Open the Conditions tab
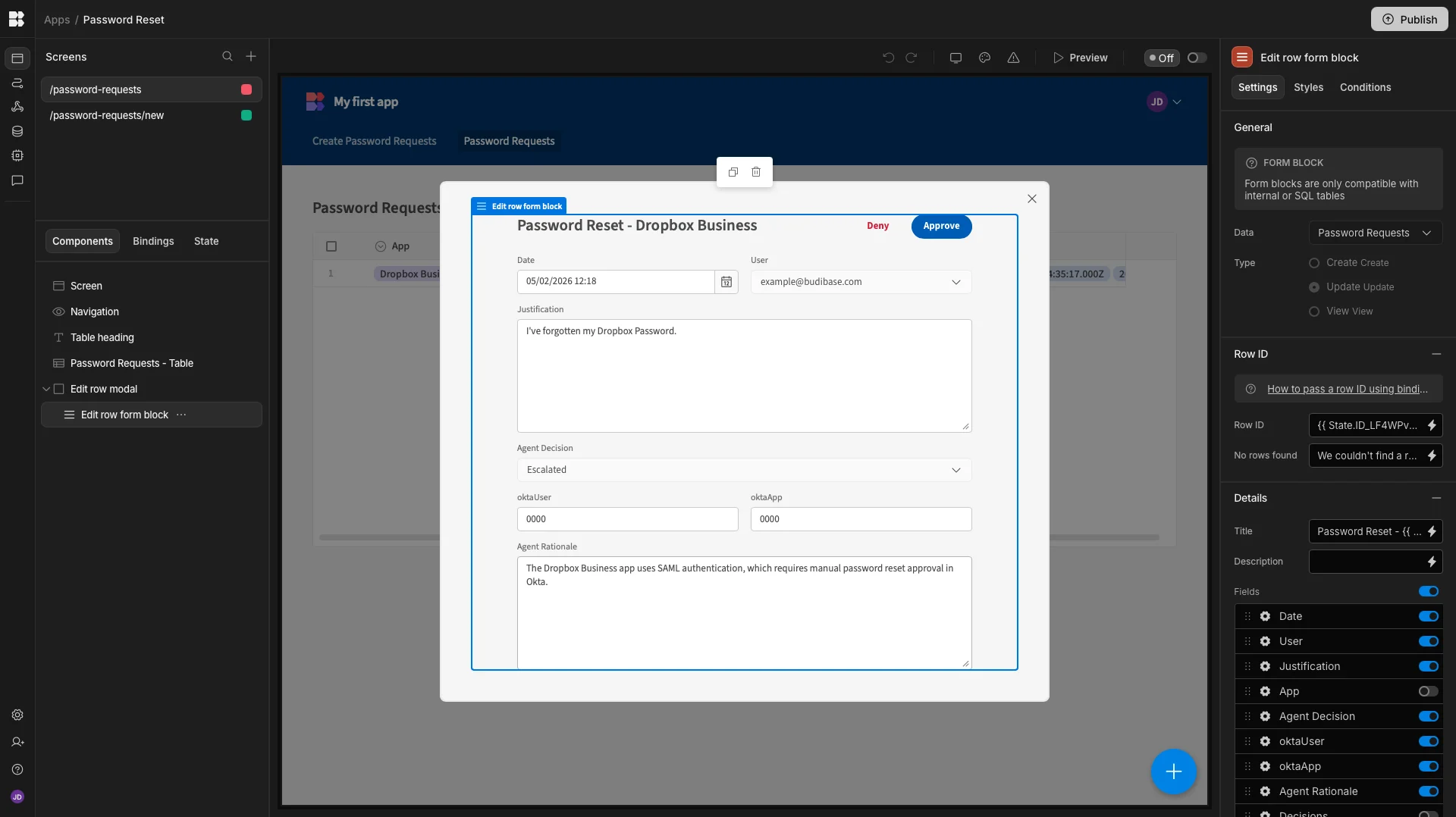The image size is (1456, 817). pos(1365,87)
